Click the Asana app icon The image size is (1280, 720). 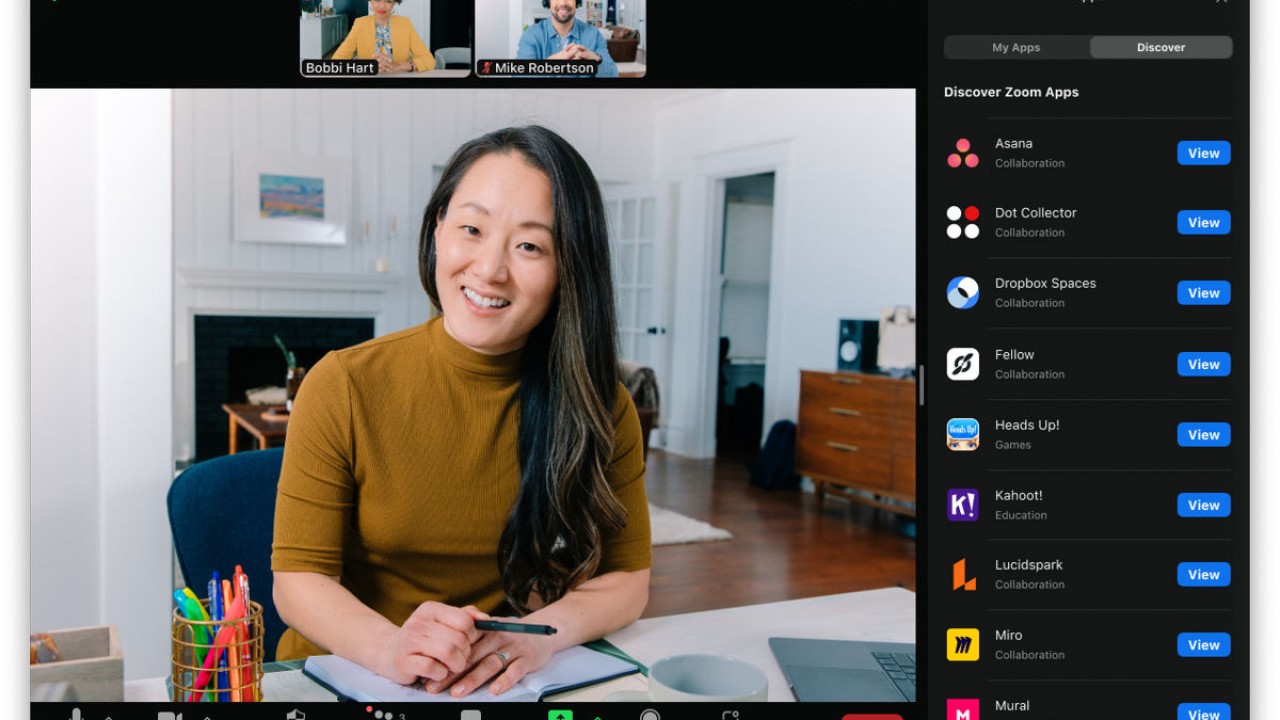pos(962,153)
